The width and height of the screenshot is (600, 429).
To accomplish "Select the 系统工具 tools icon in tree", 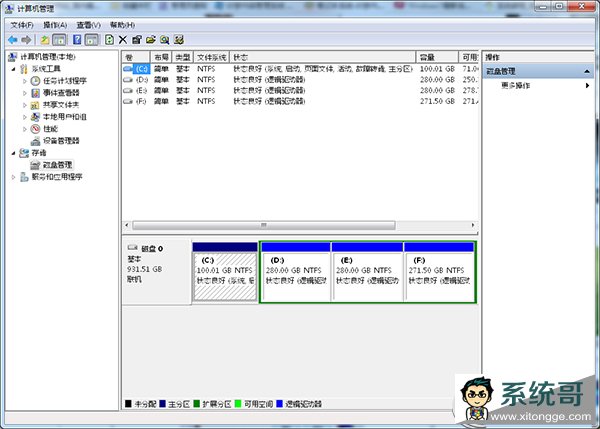I will point(24,69).
